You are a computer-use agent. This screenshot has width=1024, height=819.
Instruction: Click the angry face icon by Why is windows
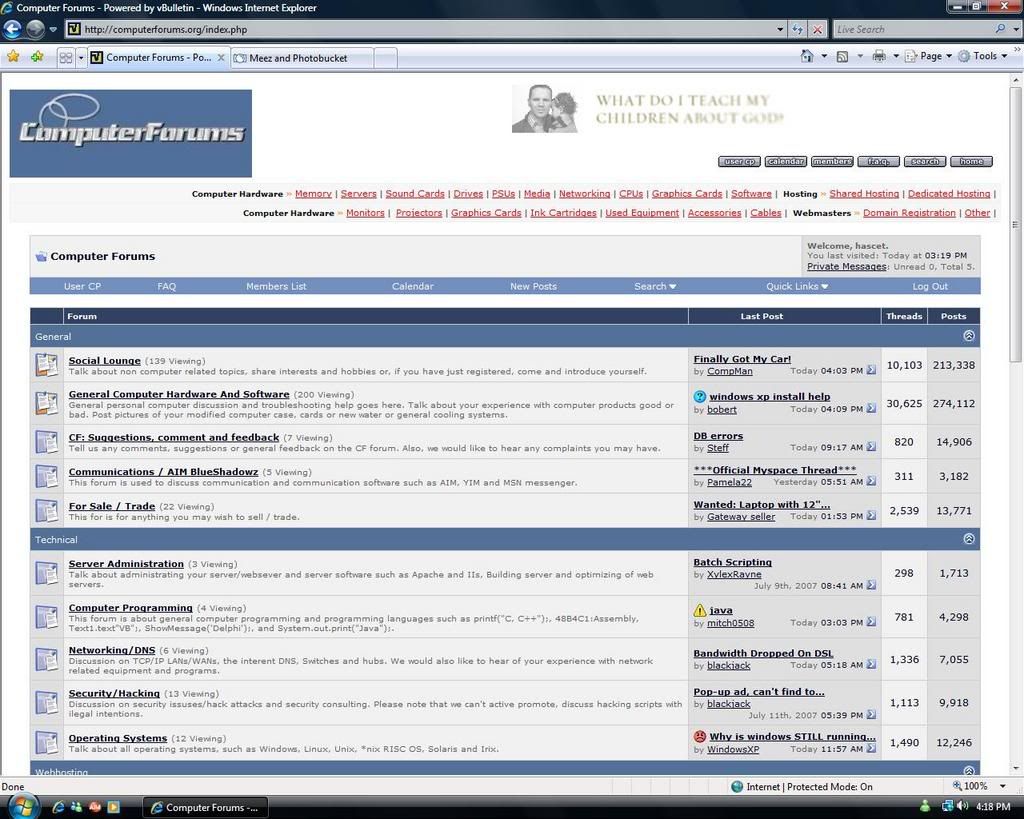(x=699, y=736)
